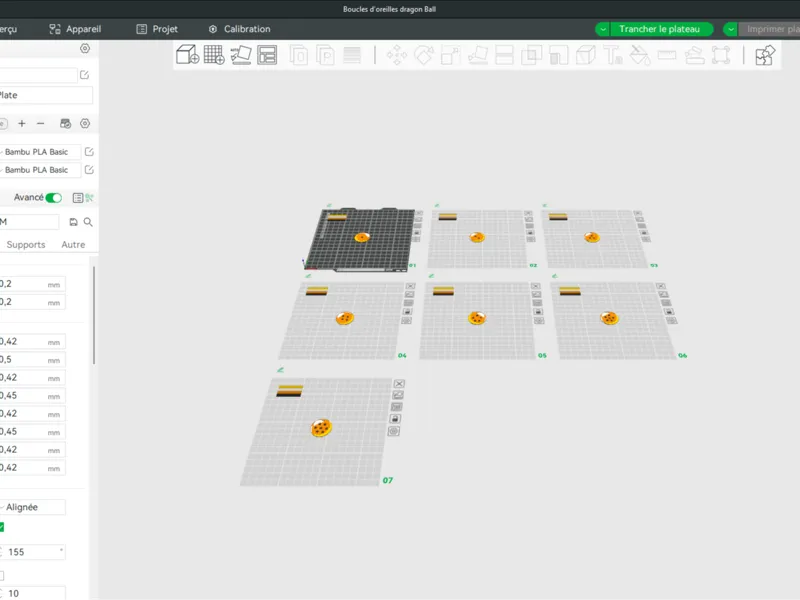The width and height of the screenshot is (800, 600).
Task: Edit plate 07 name with pencil icon
Action: [x=280, y=369]
